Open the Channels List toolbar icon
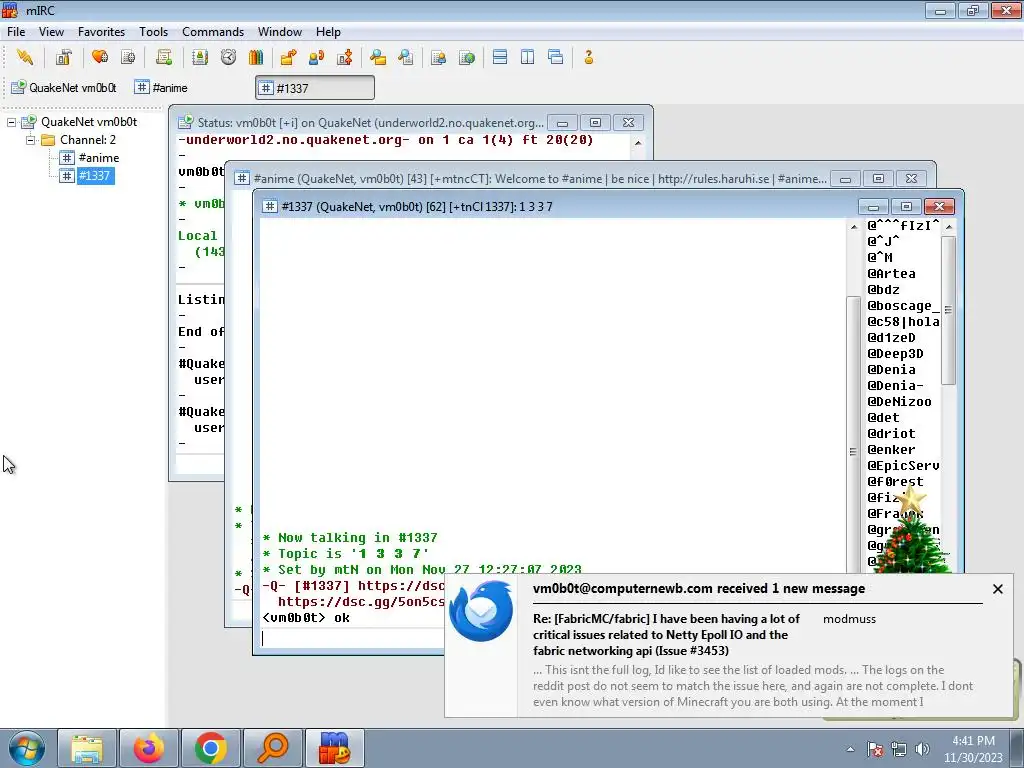The width and height of the screenshot is (1024, 768). coord(128,57)
